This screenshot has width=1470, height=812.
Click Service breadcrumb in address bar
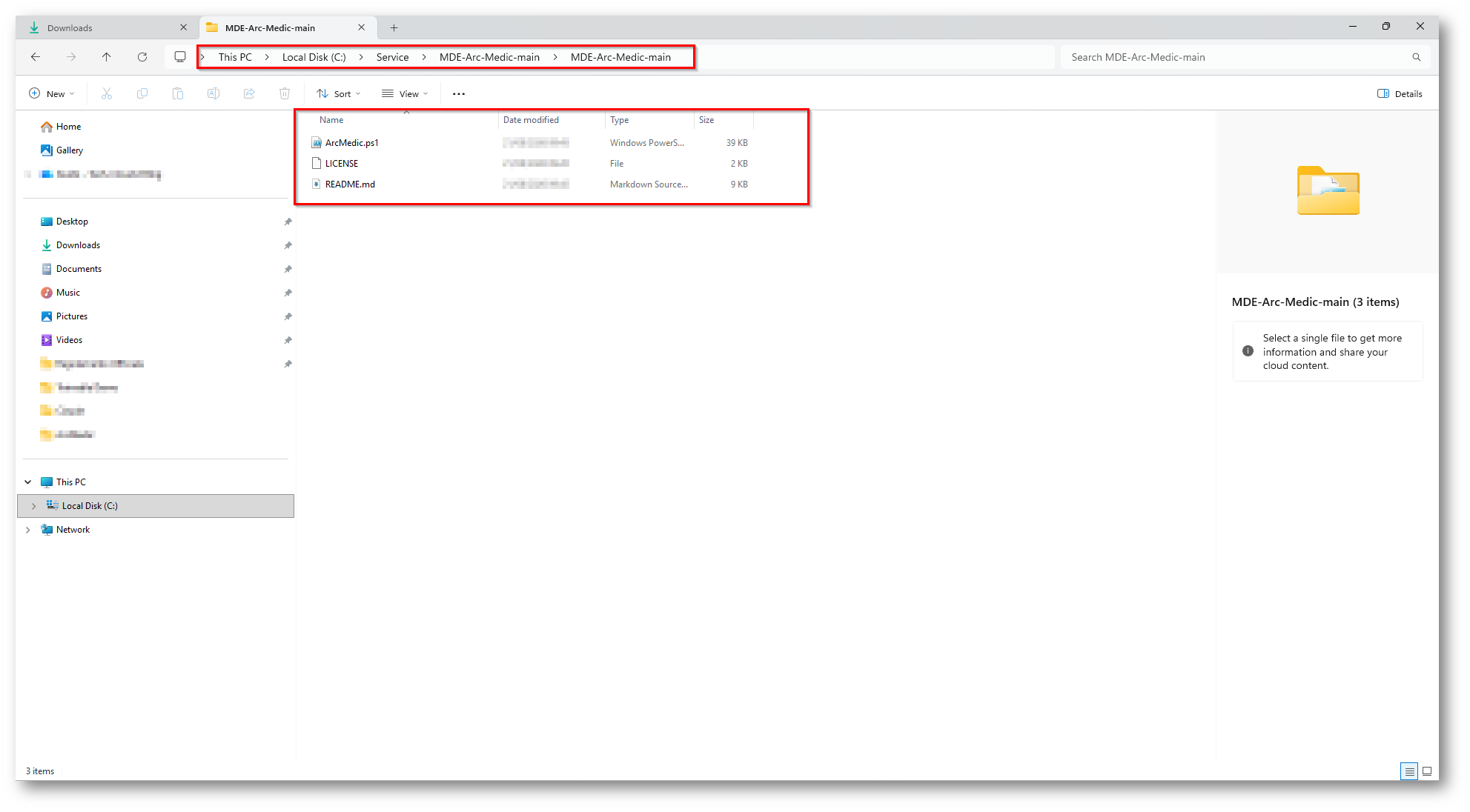[392, 57]
